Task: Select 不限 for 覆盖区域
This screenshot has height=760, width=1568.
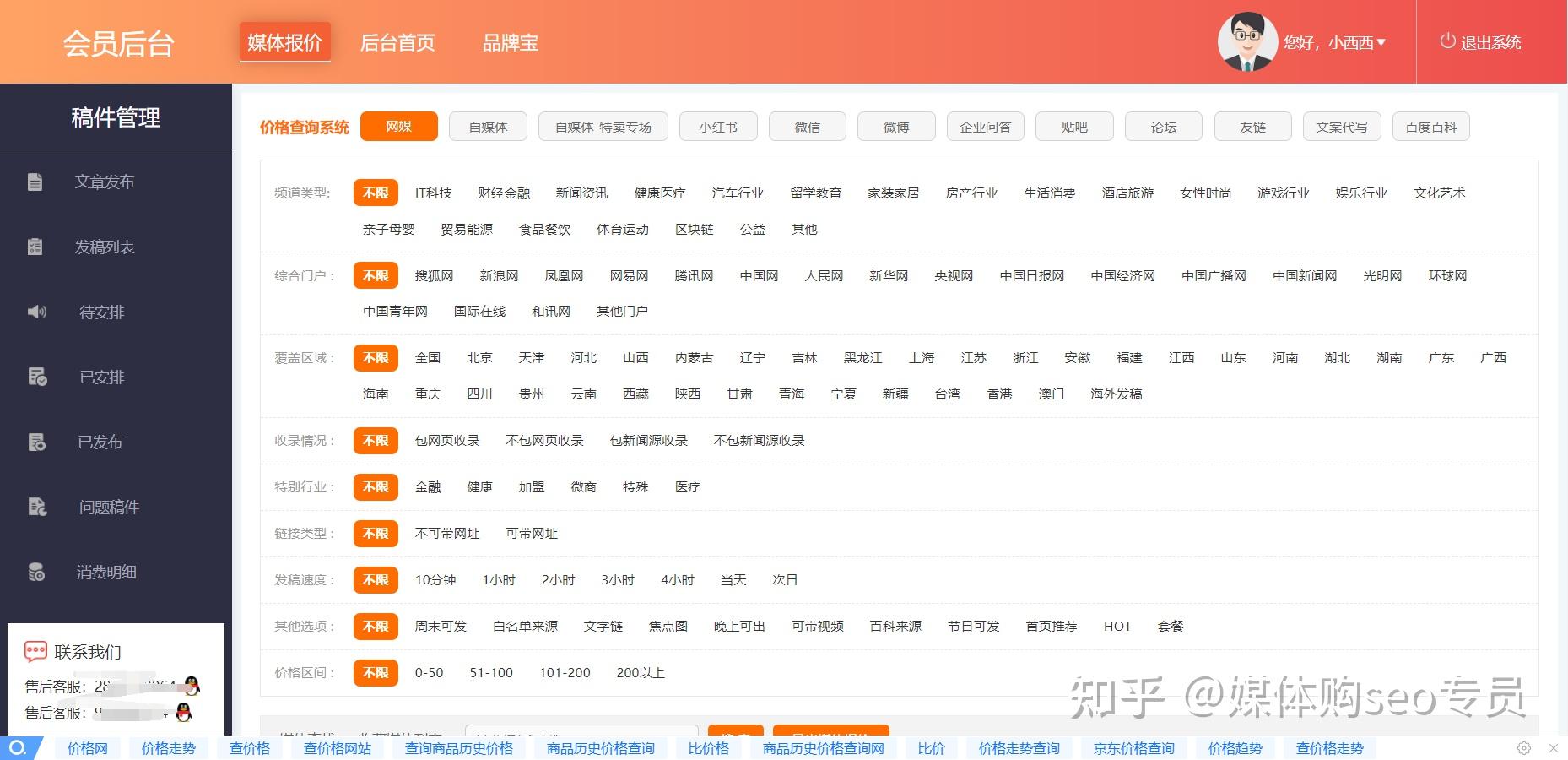Action: 376,357
